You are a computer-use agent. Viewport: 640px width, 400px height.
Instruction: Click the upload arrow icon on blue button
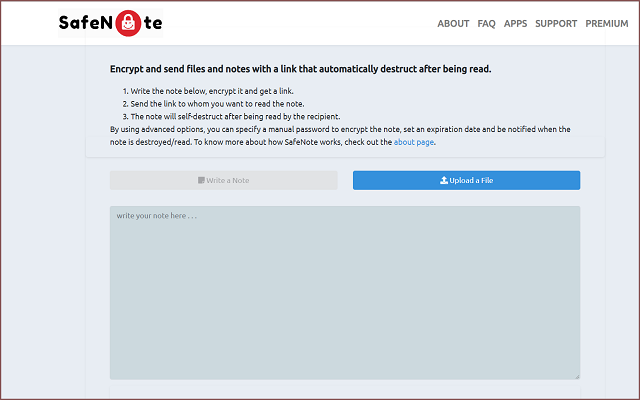[x=444, y=181]
